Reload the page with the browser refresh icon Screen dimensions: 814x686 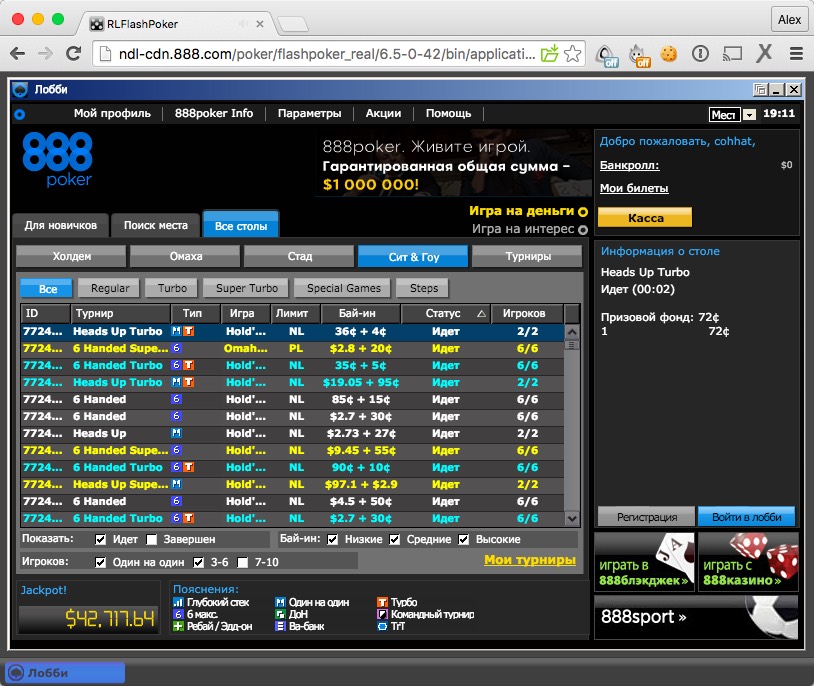(73, 54)
